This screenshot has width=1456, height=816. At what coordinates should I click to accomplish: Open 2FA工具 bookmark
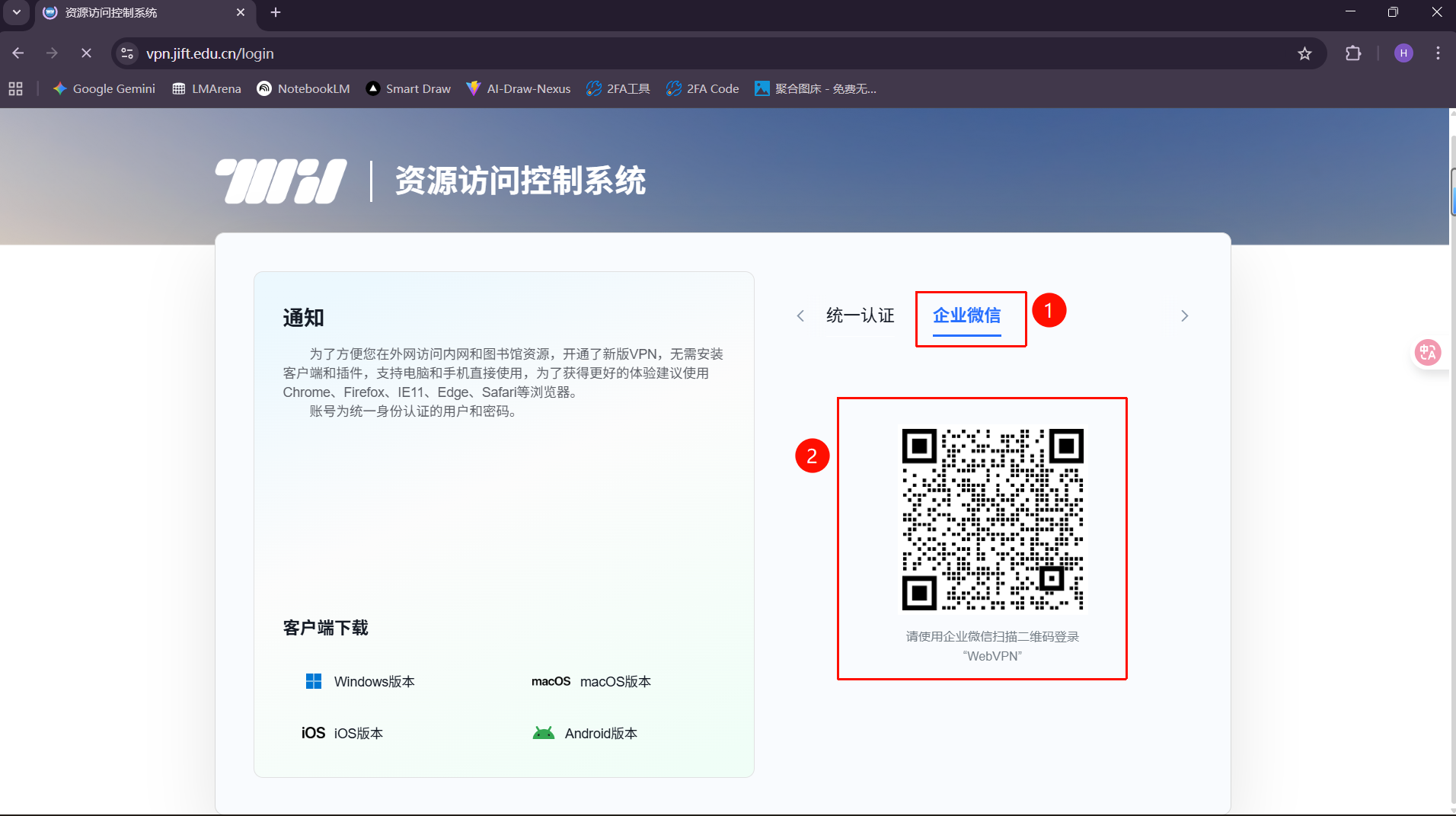point(618,88)
